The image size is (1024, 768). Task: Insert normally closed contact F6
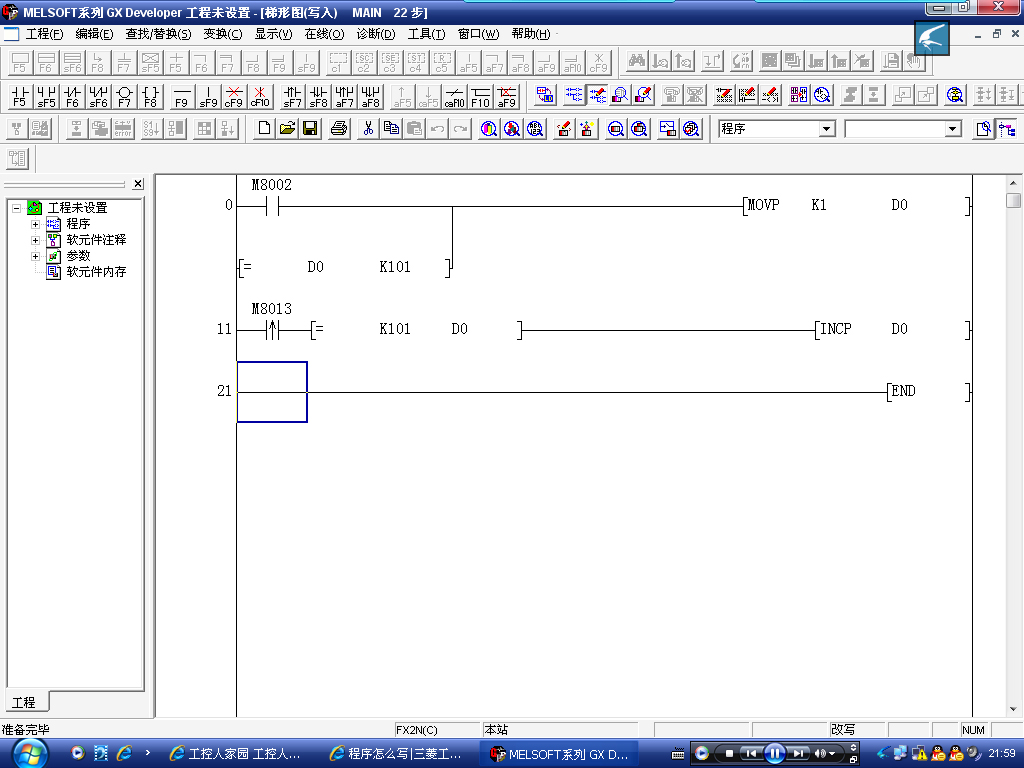pyautogui.click(x=72, y=96)
